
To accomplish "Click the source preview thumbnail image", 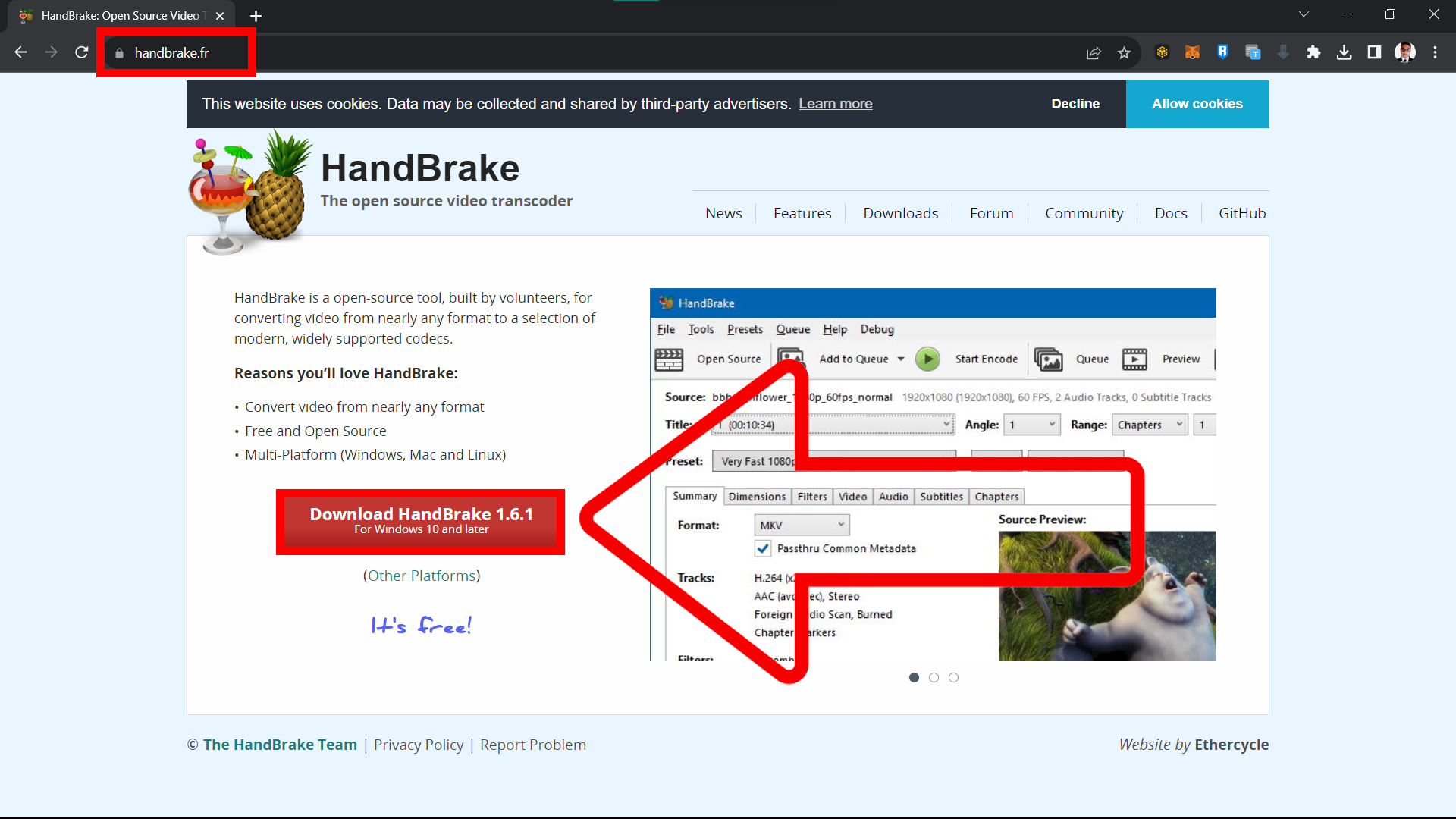I will click(x=1107, y=597).
